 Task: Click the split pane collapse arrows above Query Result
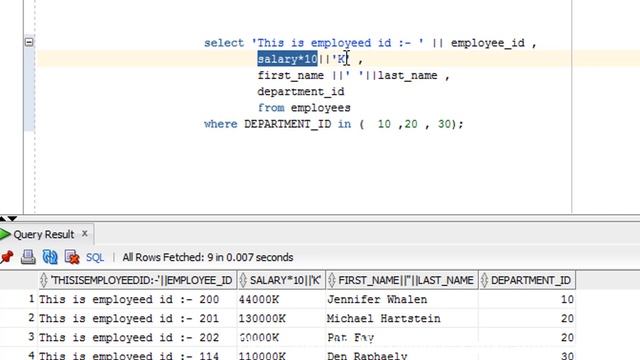(x=8, y=219)
